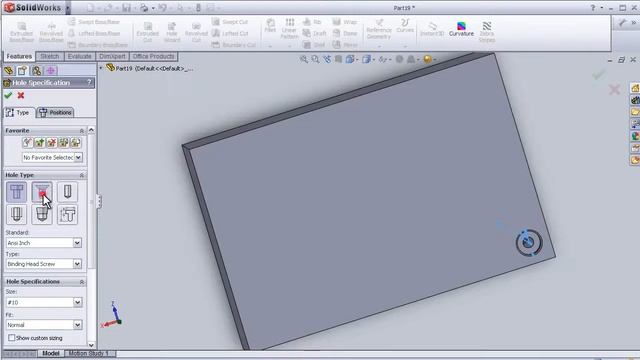Select the Counterbore hole type
640x360 pixels.
point(17,192)
